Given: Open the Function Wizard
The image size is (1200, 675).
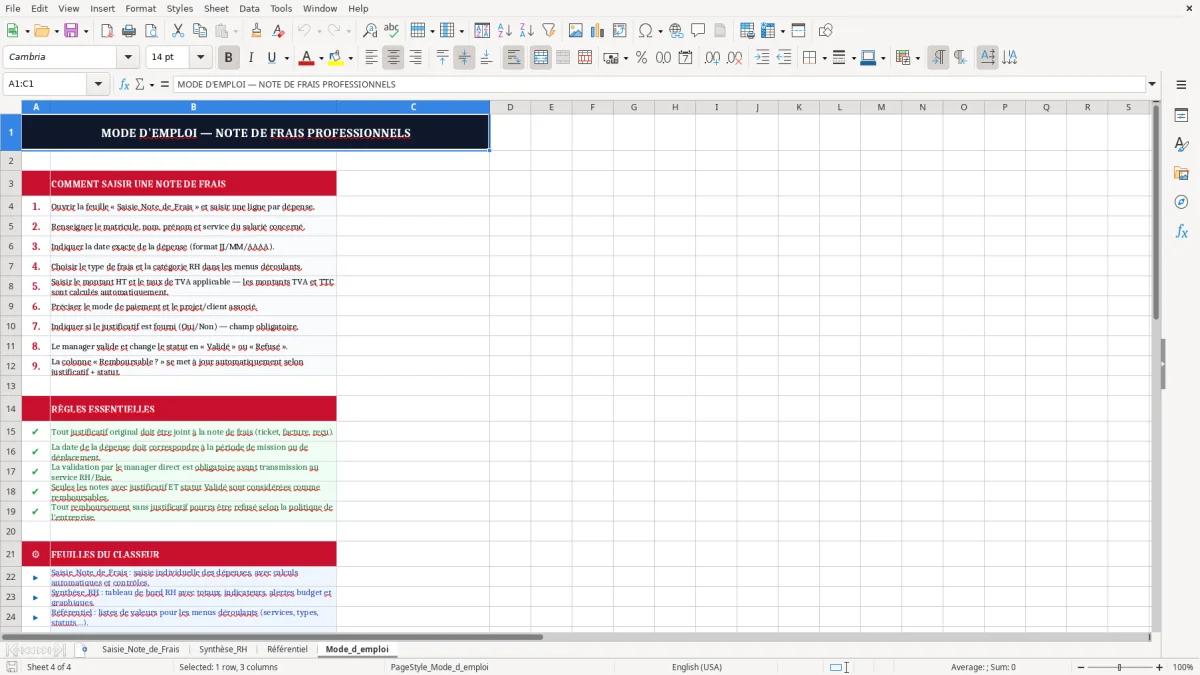Looking at the screenshot, I should coord(124,84).
